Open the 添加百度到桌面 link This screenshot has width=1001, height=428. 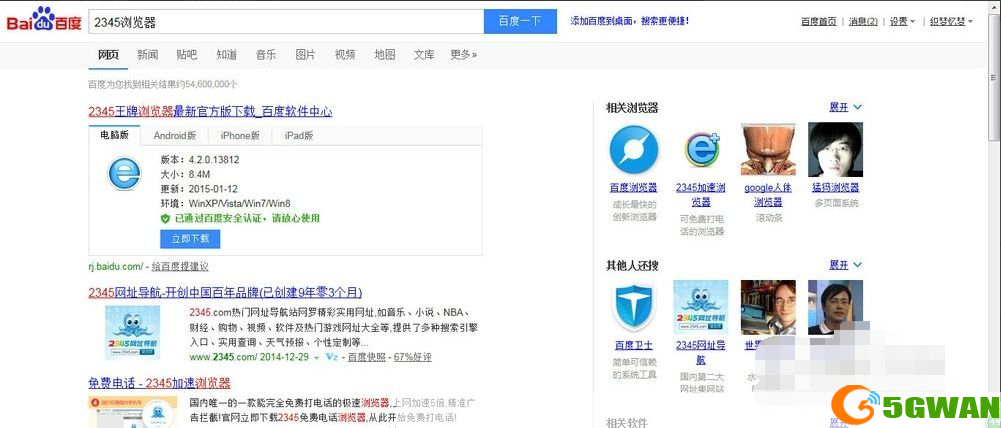point(629,21)
